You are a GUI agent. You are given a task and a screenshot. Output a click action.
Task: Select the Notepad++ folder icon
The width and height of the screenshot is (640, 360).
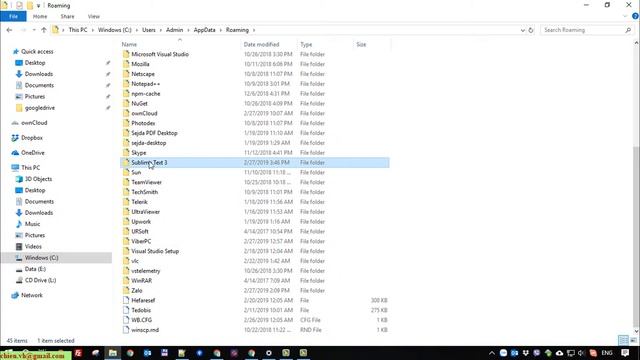pos(126,83)
